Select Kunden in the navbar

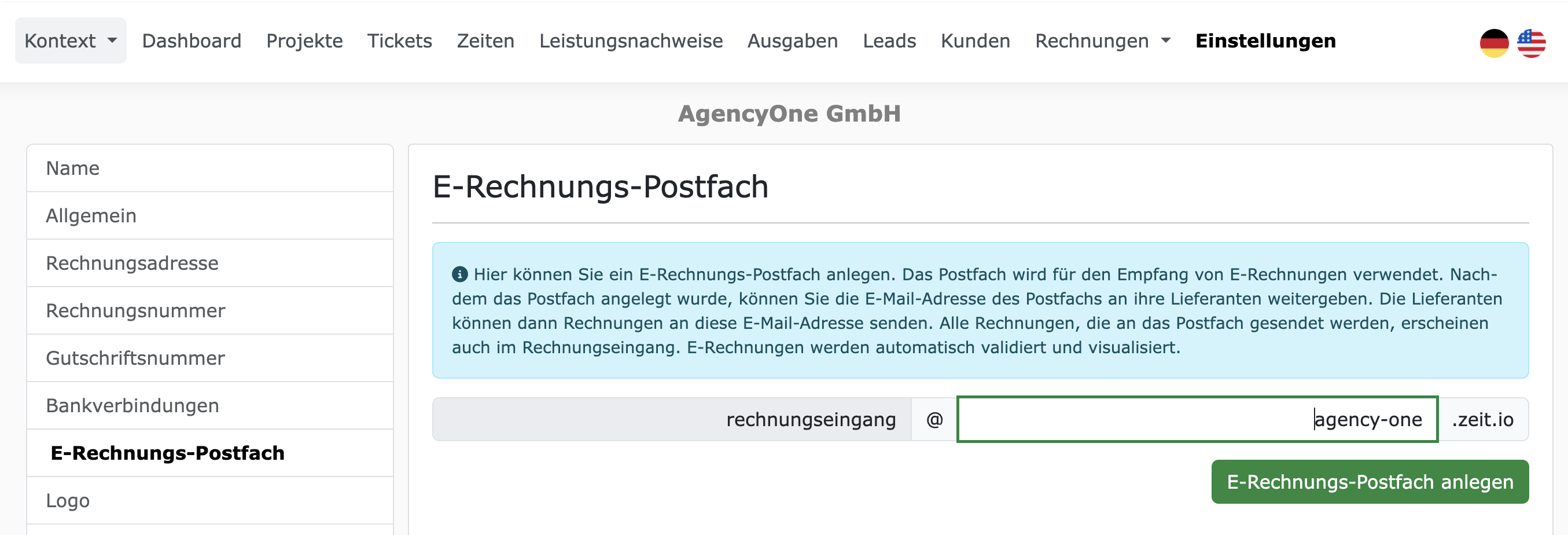tap(975, 41)
